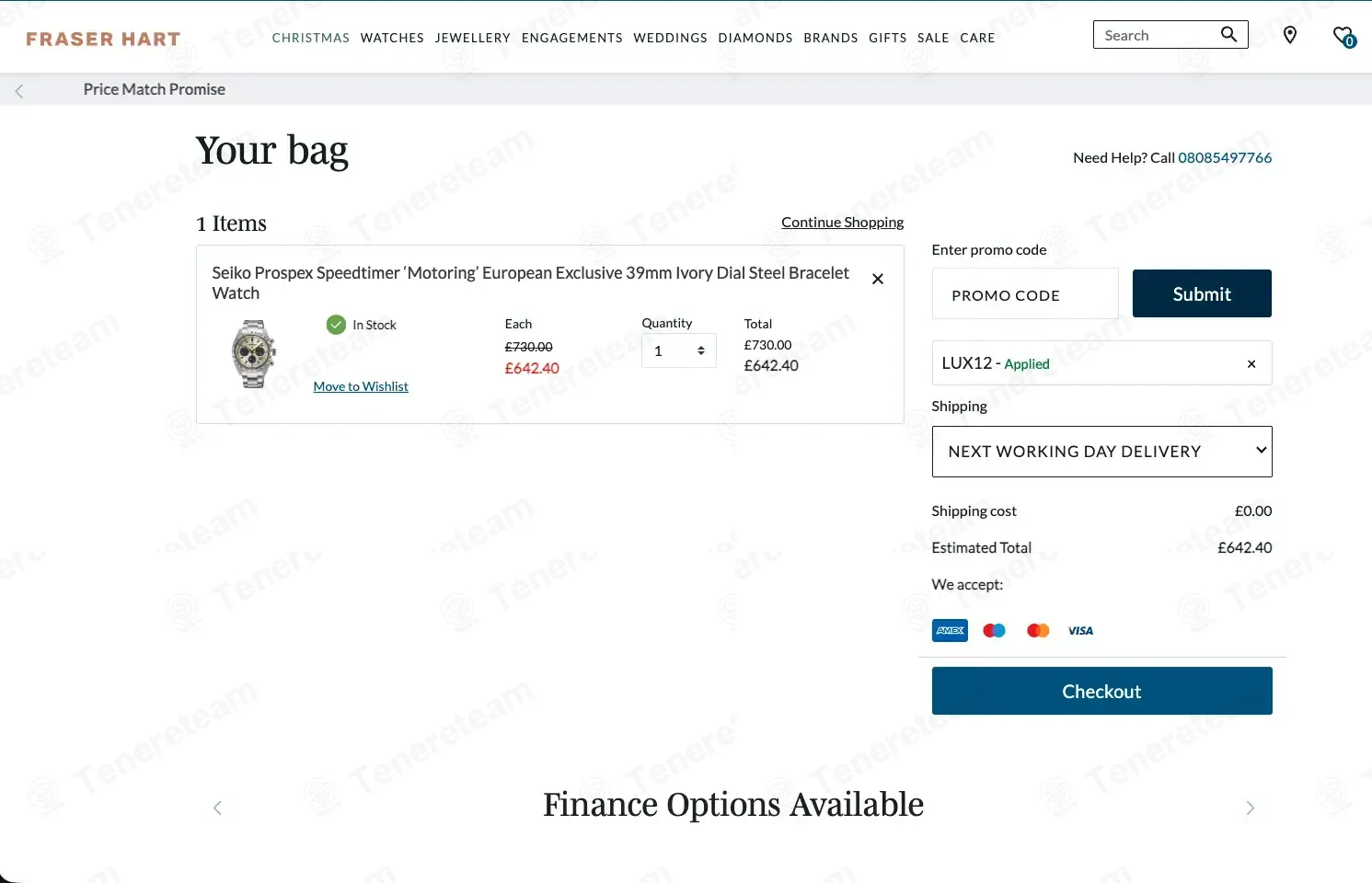Show next finance options slide
This screenshot has width=1372, height=883.
pos(1250,808)
